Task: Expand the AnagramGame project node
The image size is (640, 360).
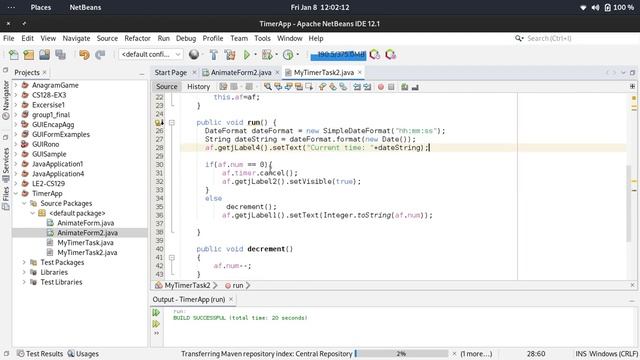Action: [x=16, y=85]
